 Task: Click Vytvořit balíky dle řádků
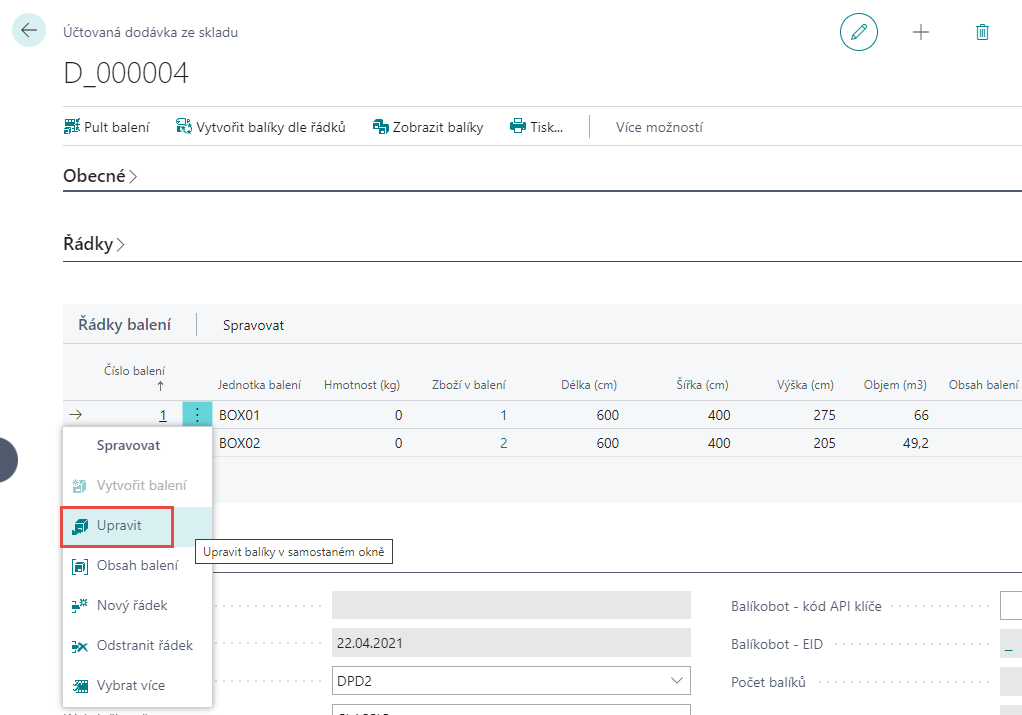[x=260, y=127]
